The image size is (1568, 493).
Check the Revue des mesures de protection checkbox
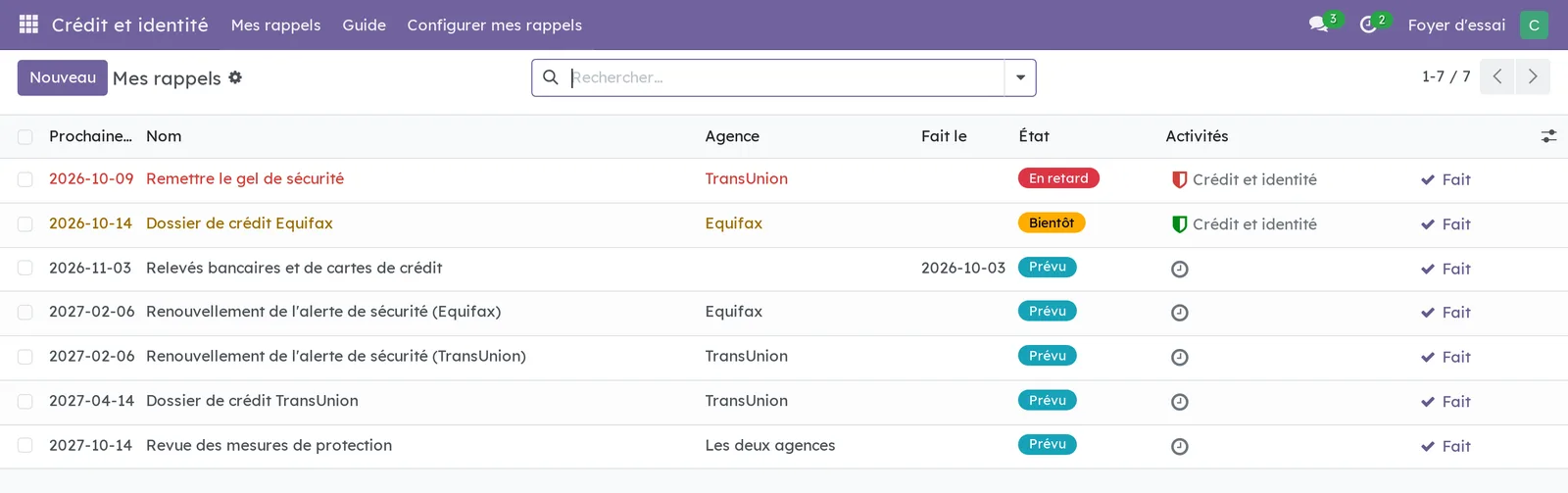(x=25, y=446)
